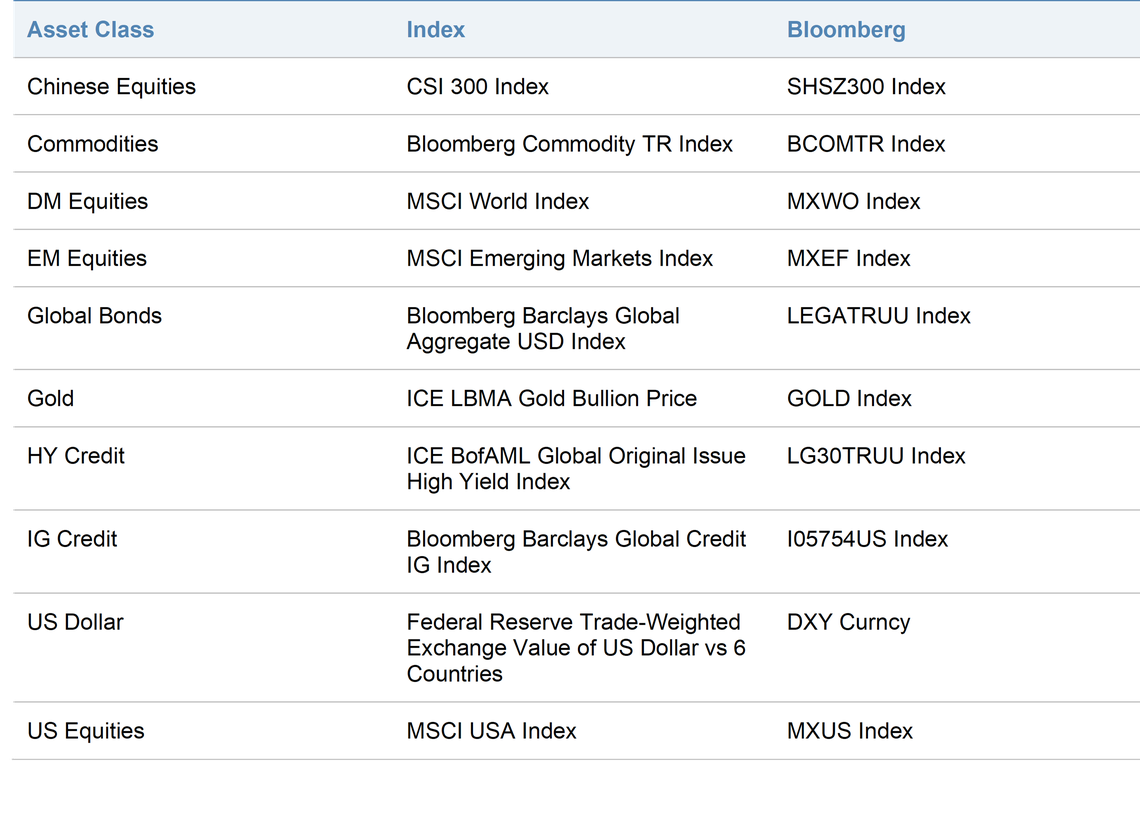Click the HY Credit row label
The width and height of the screenshot is (1140, 820).
tap(76, 456)
